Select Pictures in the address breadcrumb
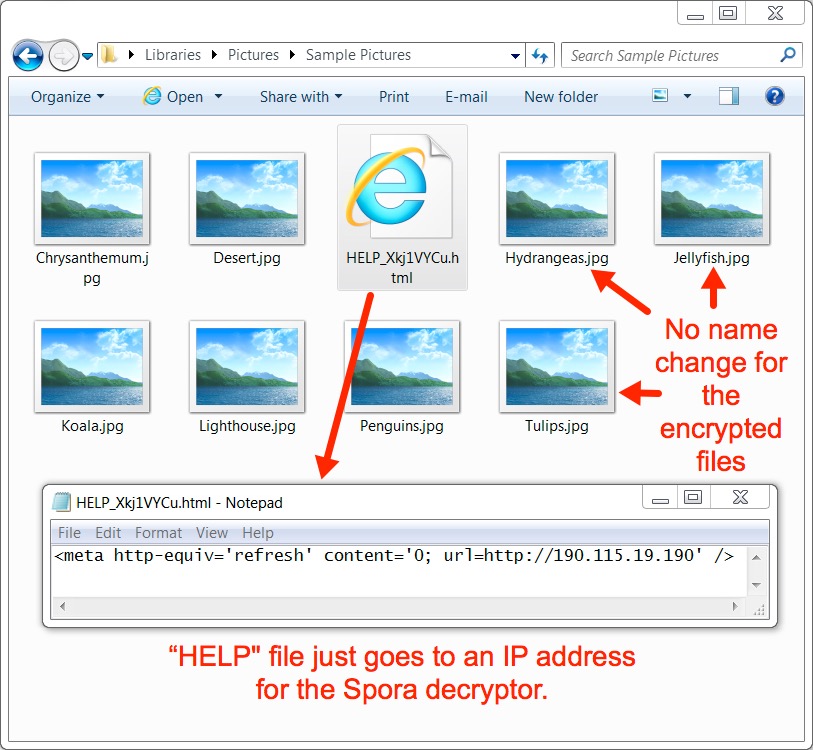Viewport: 813px width, 750px height. tap(253, 55)
